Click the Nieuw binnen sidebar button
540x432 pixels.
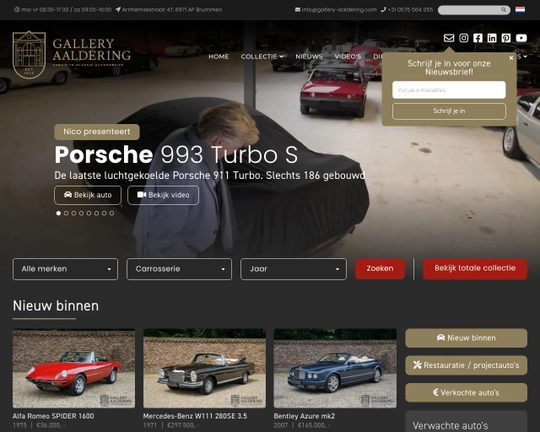[x=466, y=338]
